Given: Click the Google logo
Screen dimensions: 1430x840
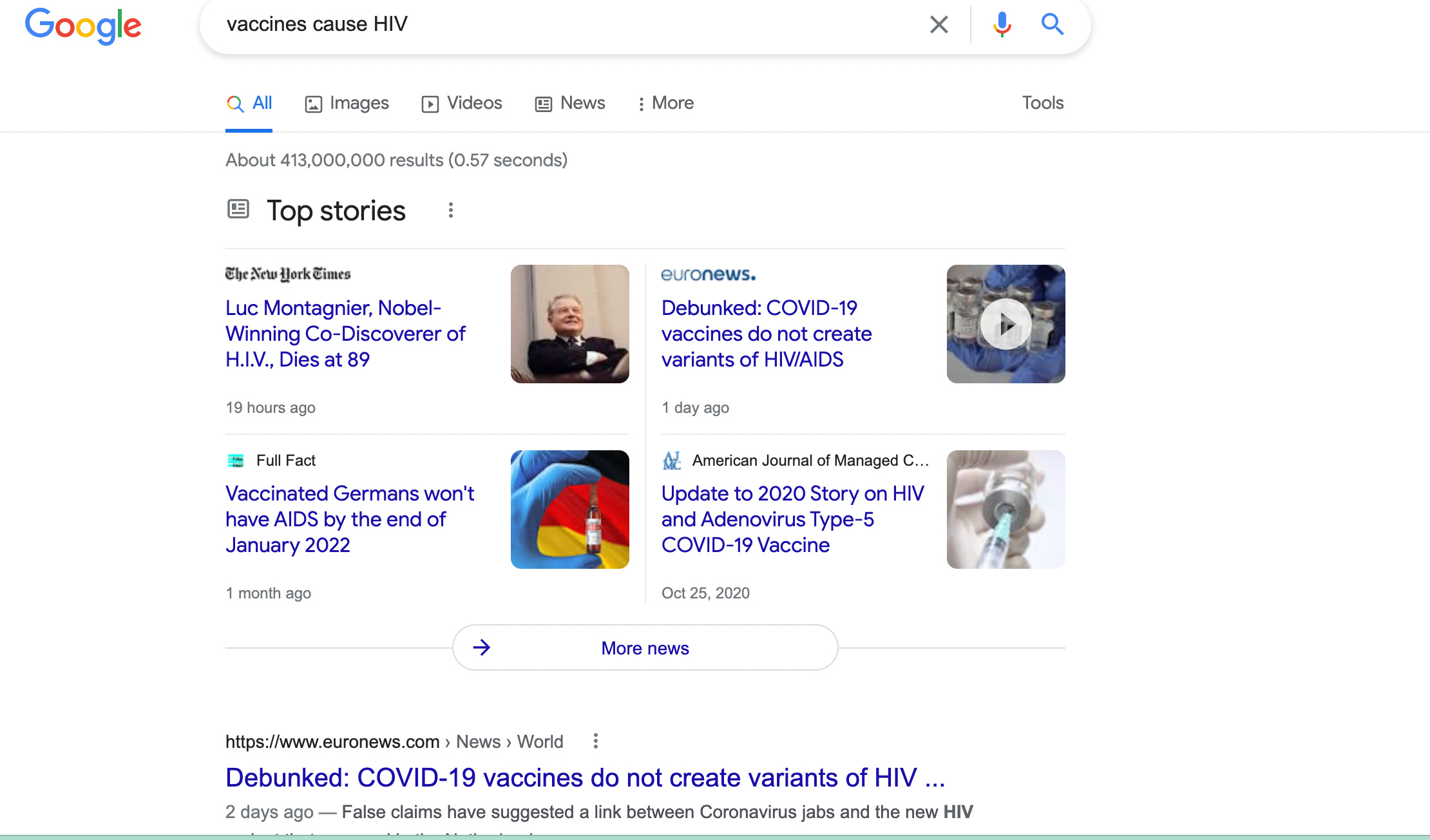Looking at the screenshot, I should coord(83,26).
